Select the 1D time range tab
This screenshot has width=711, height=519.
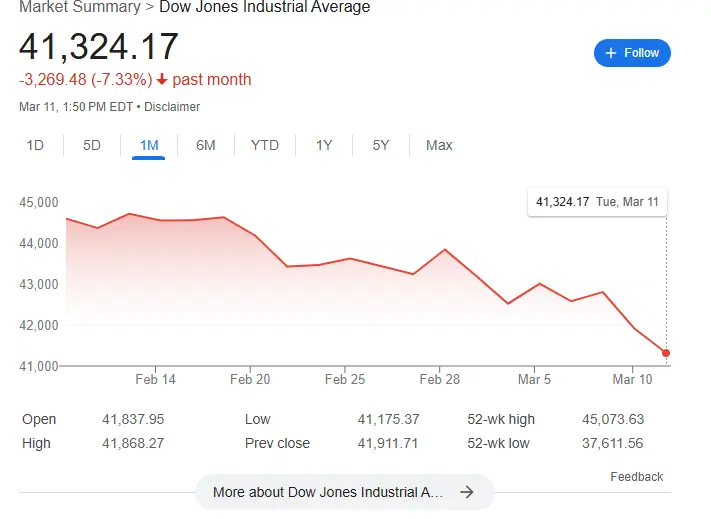point(35,145)
